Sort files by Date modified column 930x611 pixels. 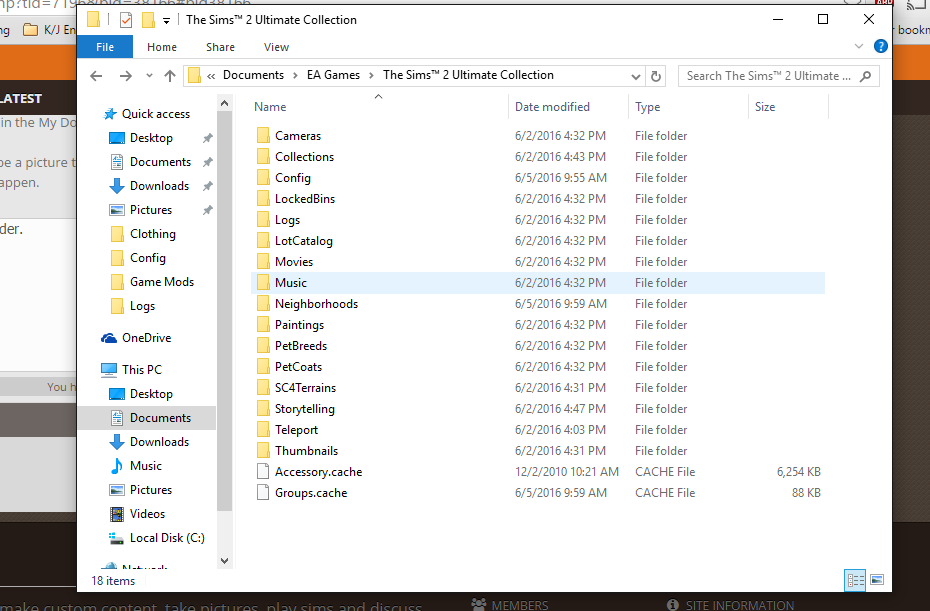tap(552, 107)
